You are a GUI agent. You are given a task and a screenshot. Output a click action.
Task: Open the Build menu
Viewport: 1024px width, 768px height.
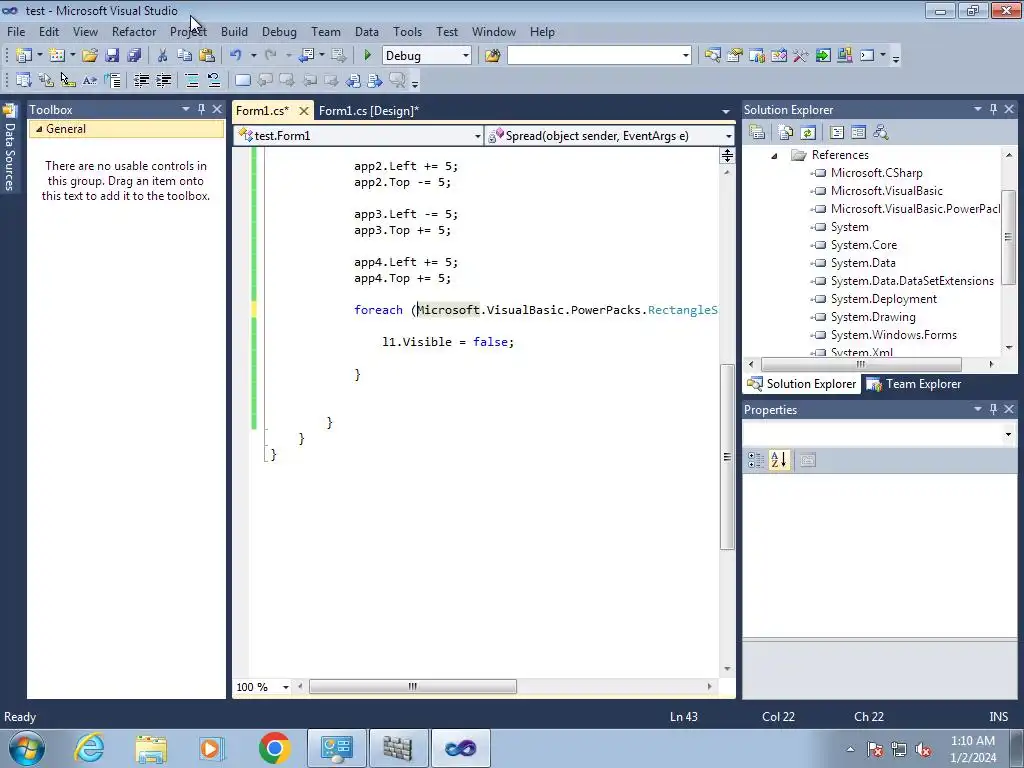[x=234, y=31]
